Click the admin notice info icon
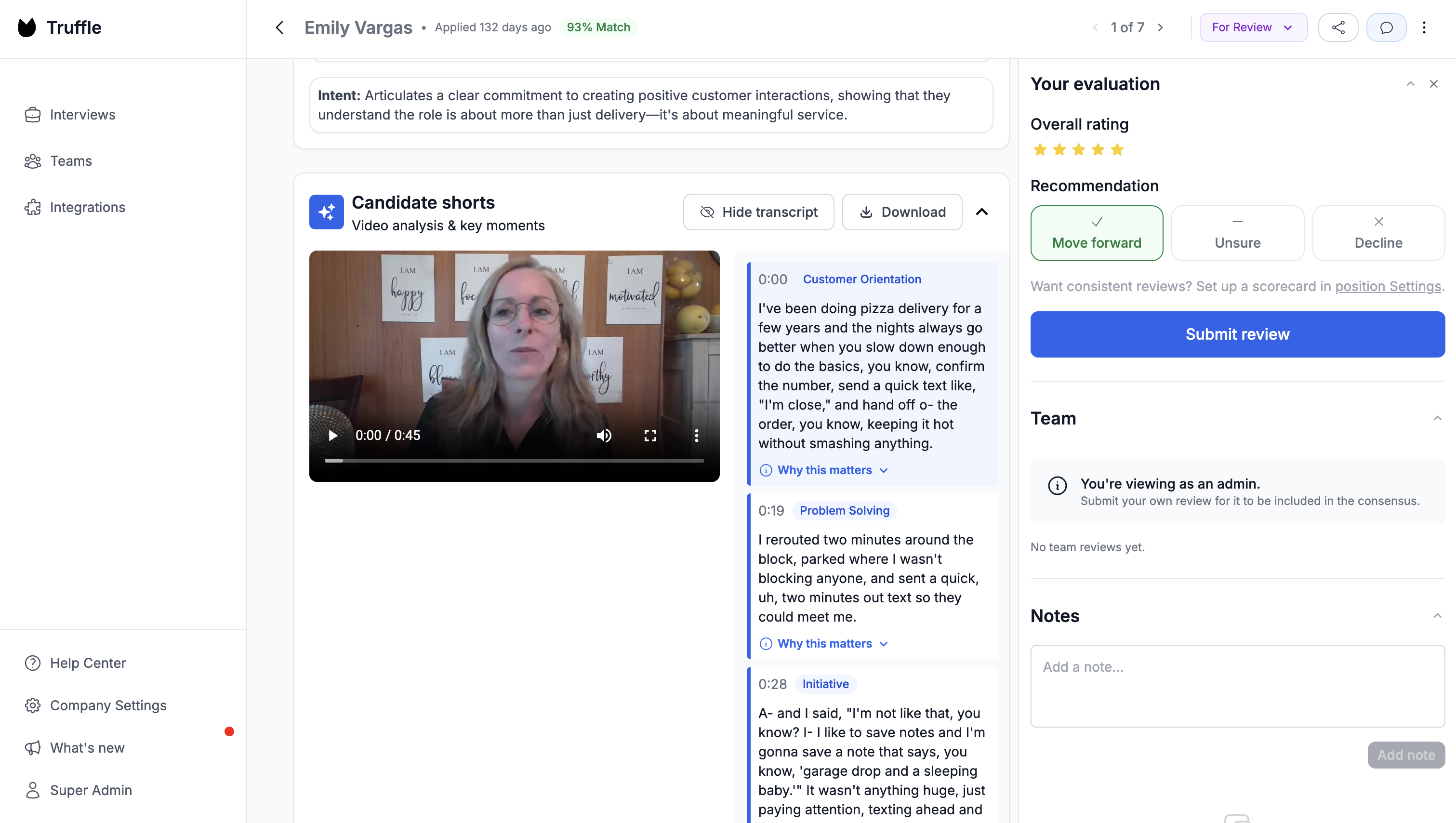The image size is (1456, 823). coord(1057,486)
